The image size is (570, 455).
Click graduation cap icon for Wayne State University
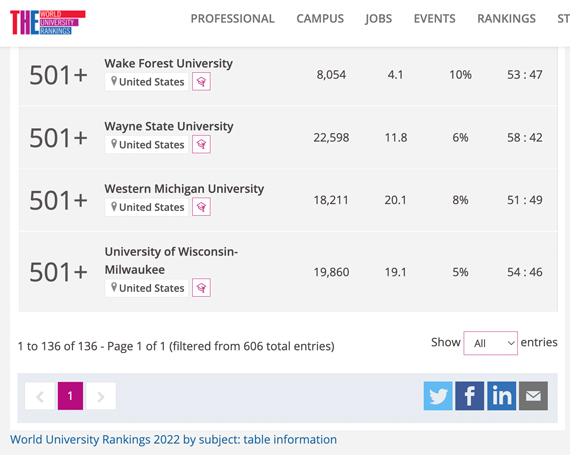click(x=201, y=145)
